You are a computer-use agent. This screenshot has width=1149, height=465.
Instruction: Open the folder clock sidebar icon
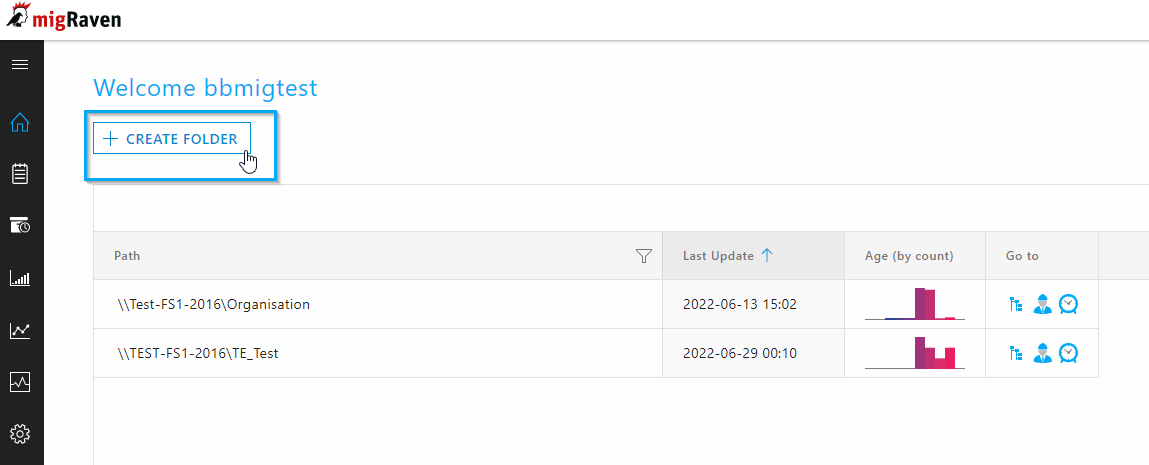pyautogui.click(x=20, y=226)
